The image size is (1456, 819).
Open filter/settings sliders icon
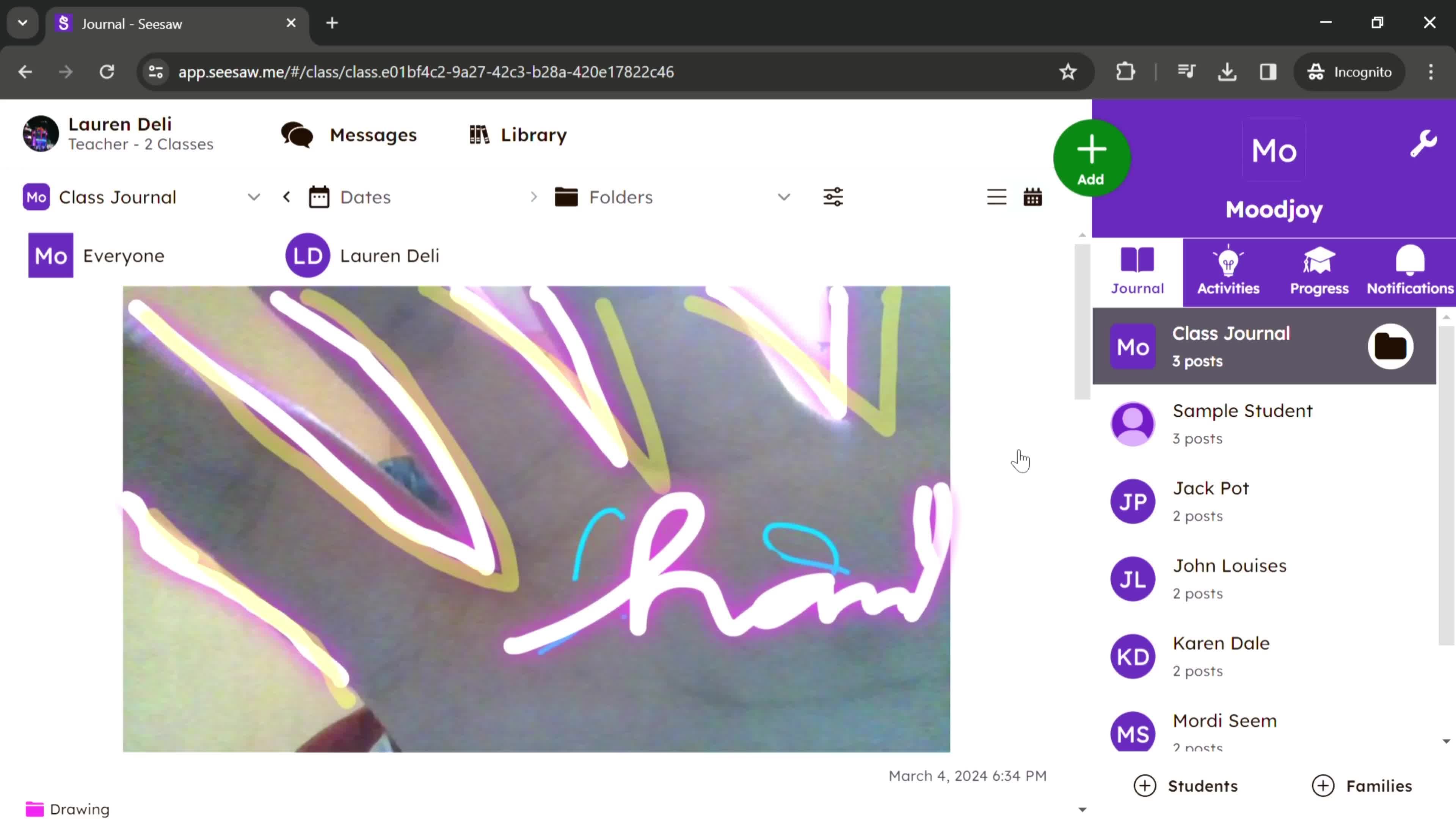(x=833, y=197)
